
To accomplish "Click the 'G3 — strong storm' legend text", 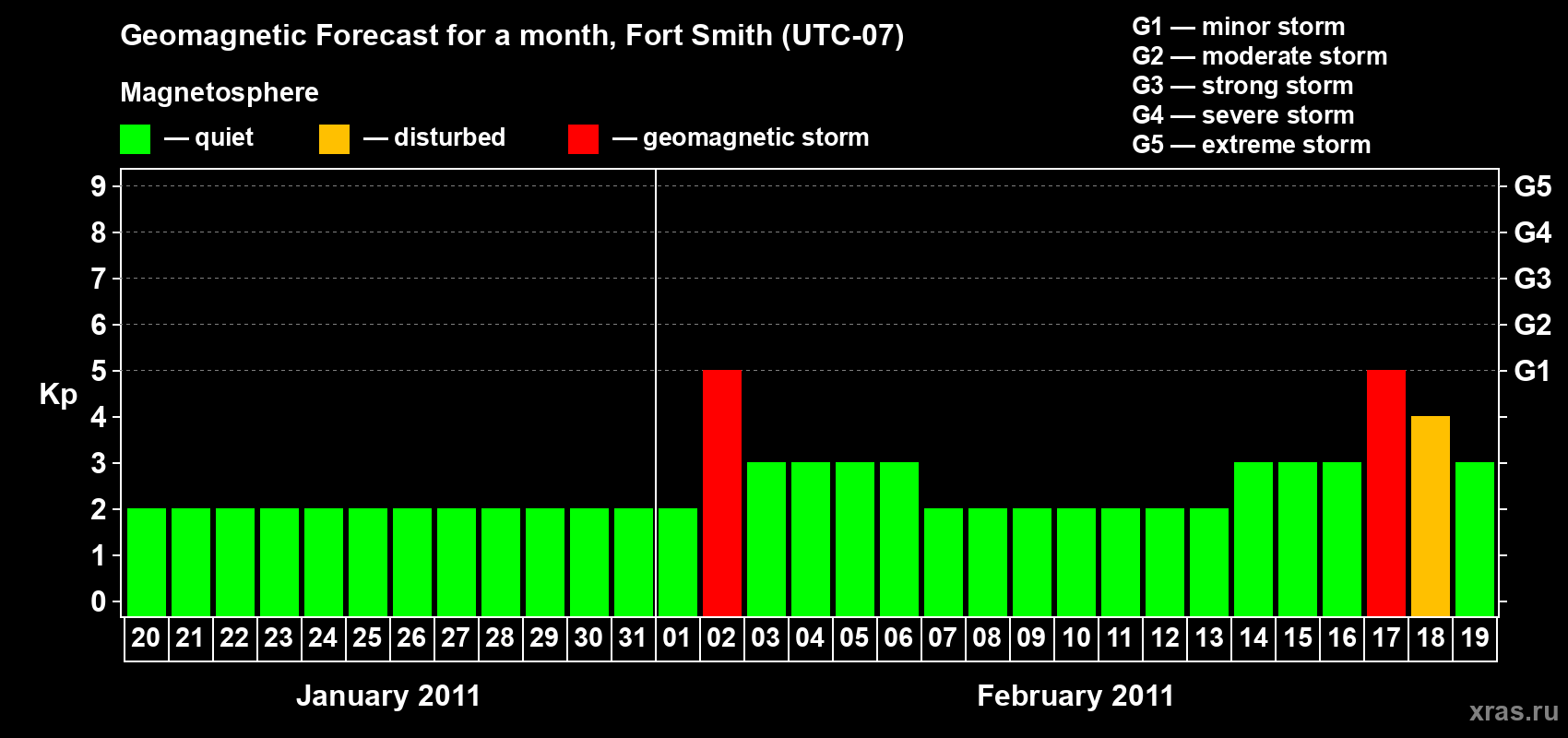I will 1242,86.
